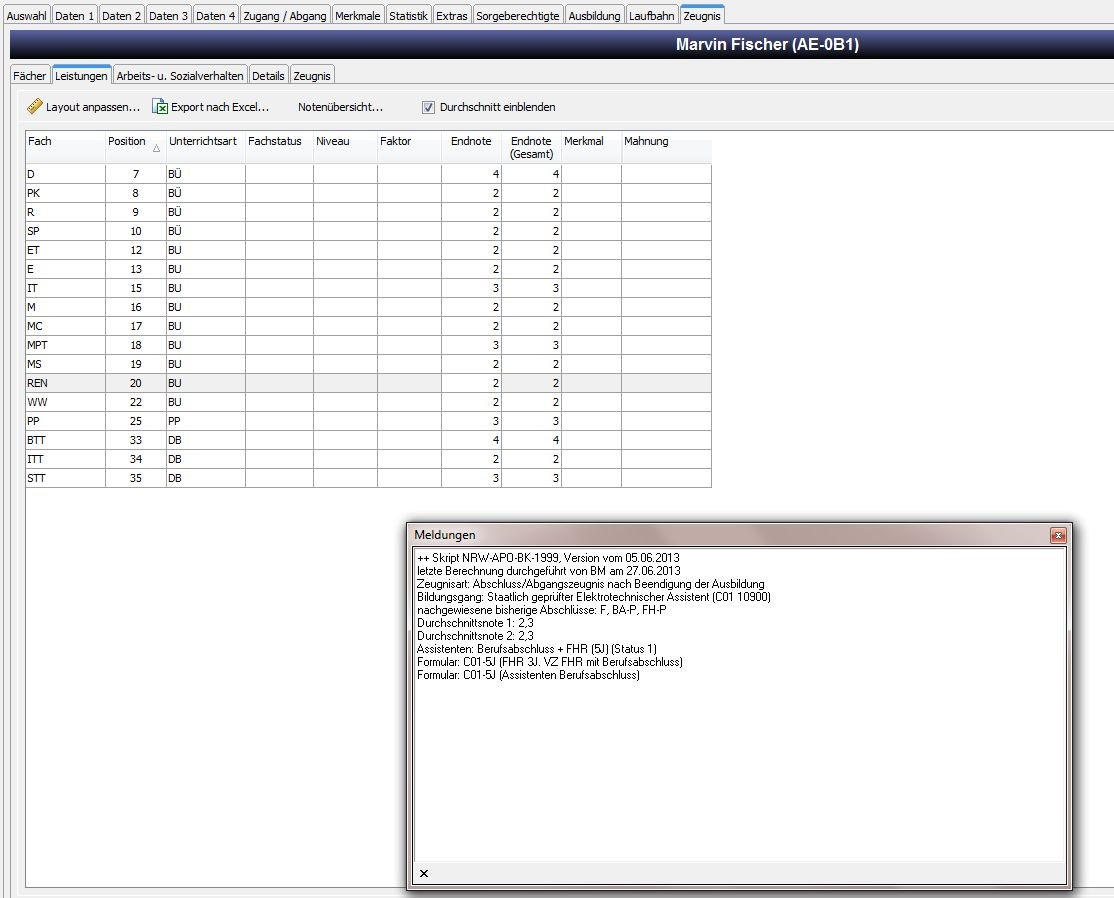
Task: Switch to the Fächer sub-tab
Action: click(30, 75)
